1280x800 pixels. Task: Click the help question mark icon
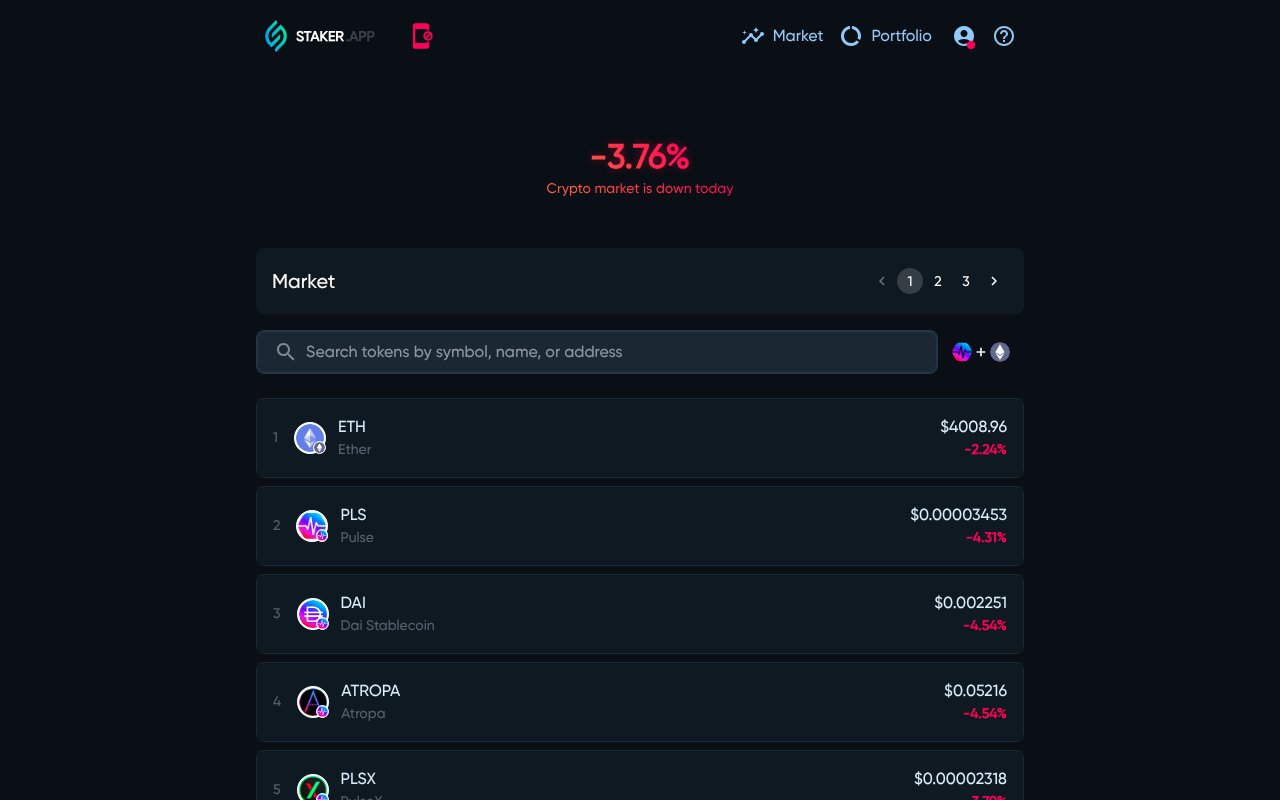1003,36
